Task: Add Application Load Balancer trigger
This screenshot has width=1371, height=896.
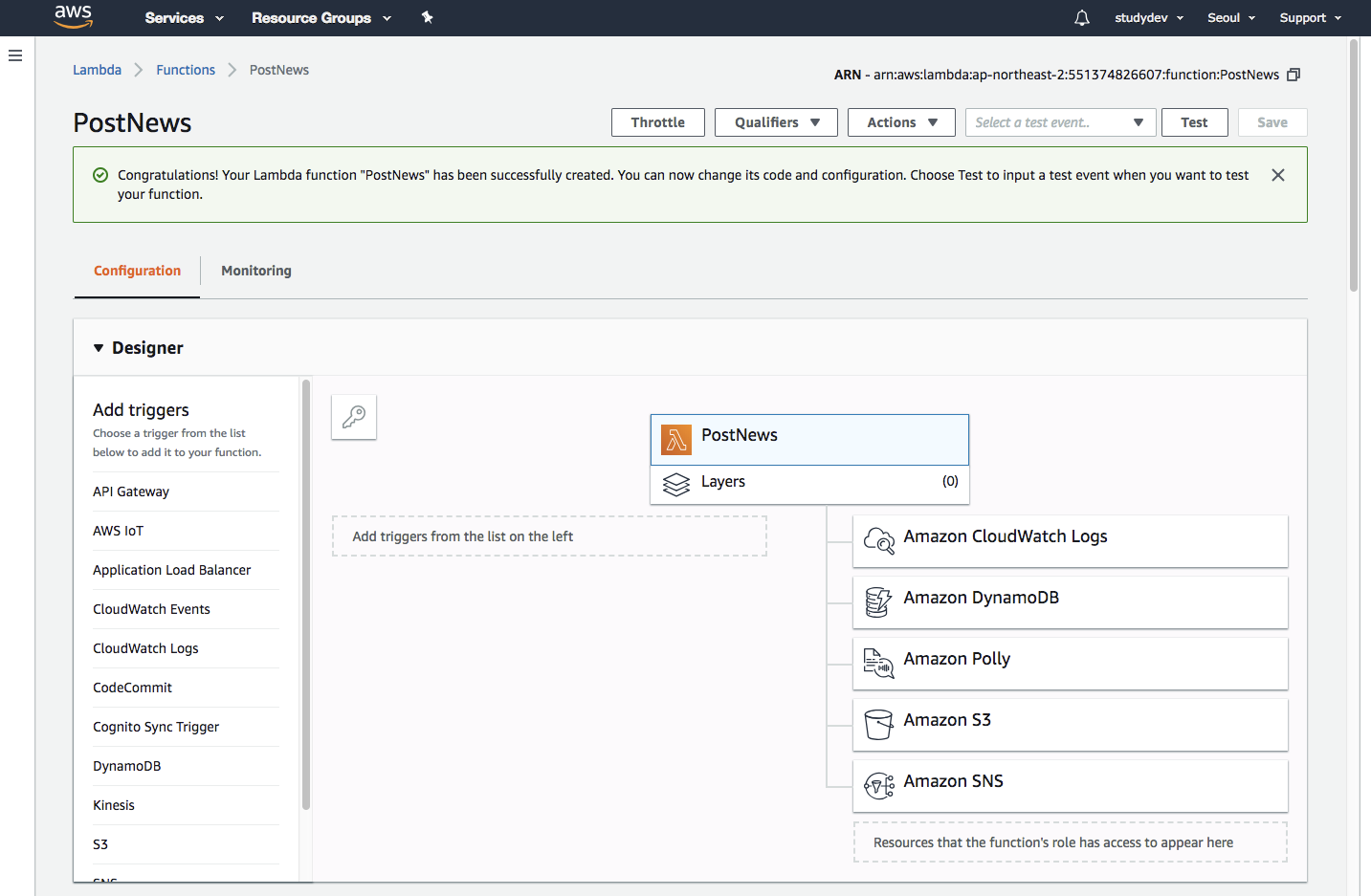Action: tap(186, 570)
